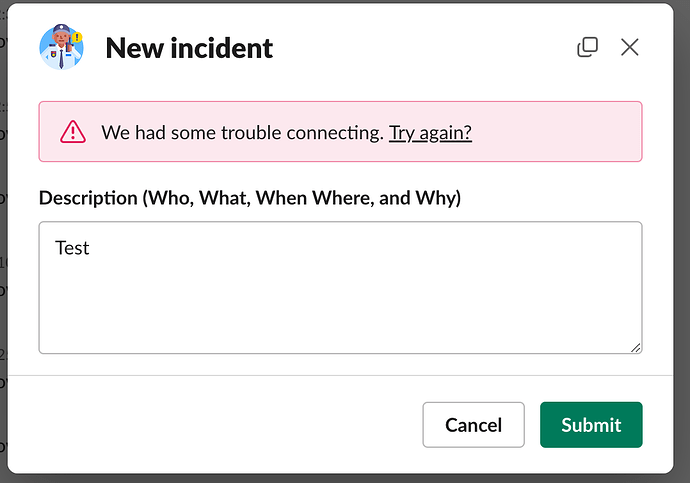Click the "New incident" dialog title
This screenshot has height=483, width=690.
189,47
